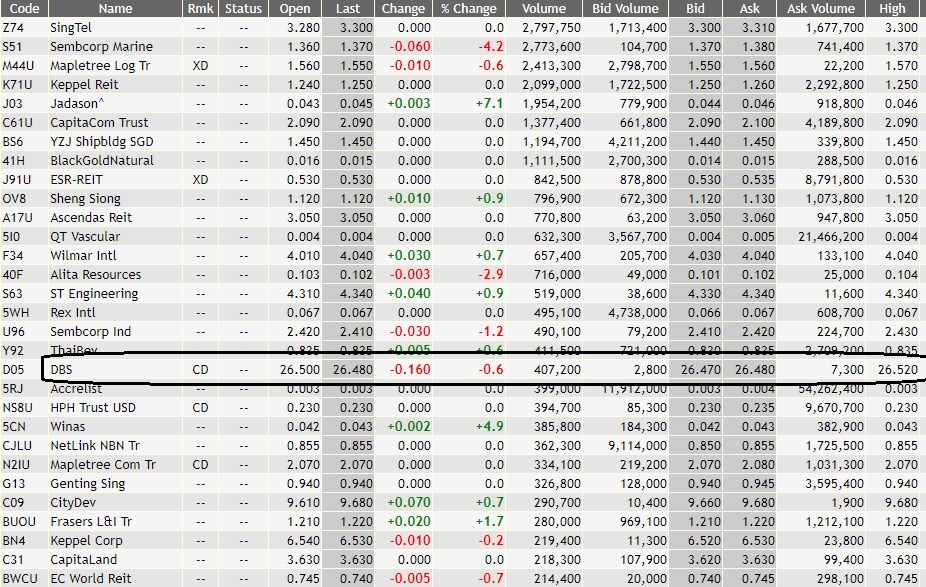
Task: Sort by the % Change column header
Action: click(469, 8)
